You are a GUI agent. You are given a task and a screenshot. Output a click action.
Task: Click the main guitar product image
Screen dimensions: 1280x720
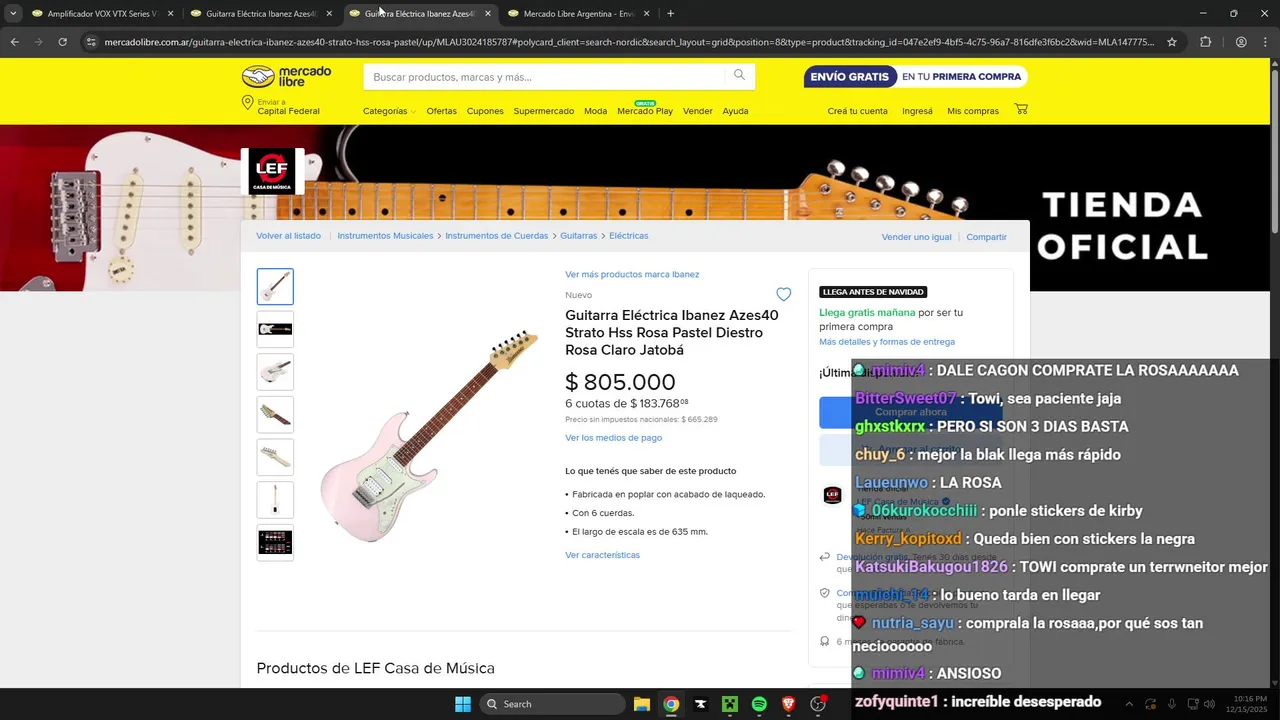(429, 435)
